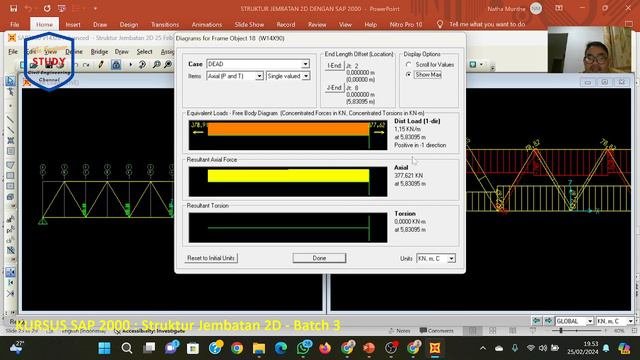Open SAP2000 from the taskbar
This screenshot has width=640, height=360.
pyautogui.click(x=435, y=348)
